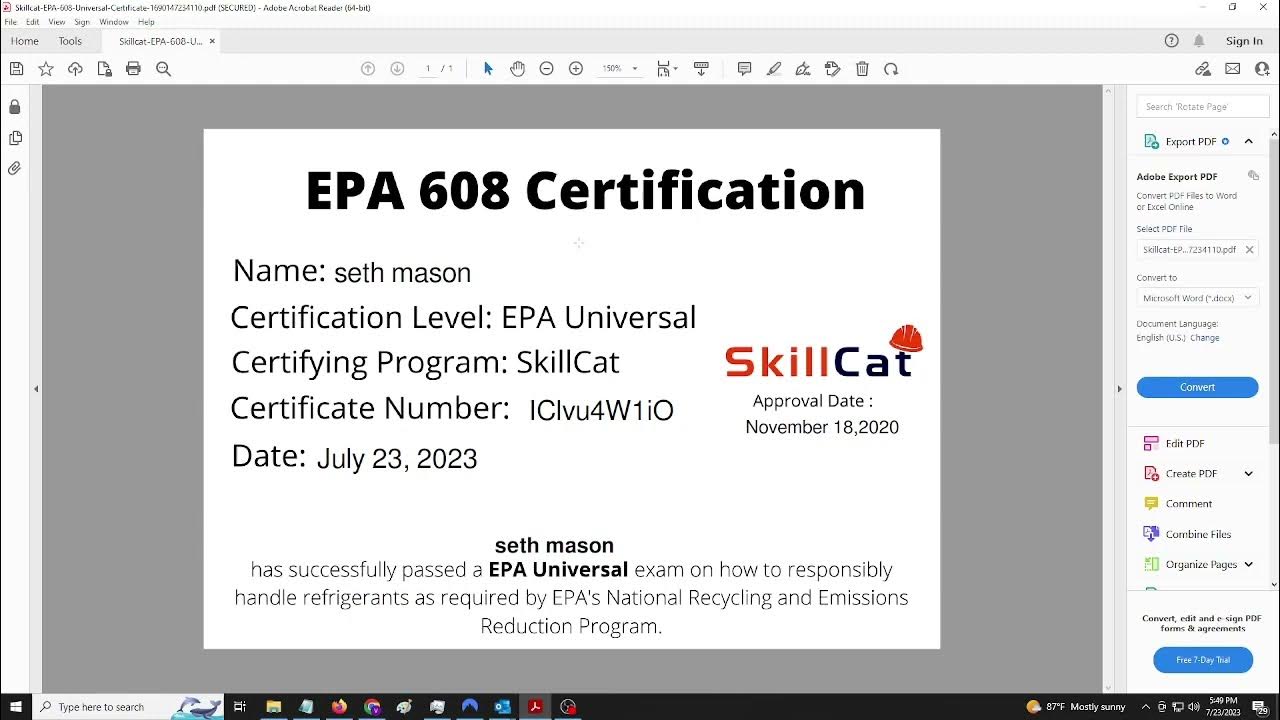Toggle the read mode scrolling icon
This screenshot has height=720, width=1280.
click(701, 69)
